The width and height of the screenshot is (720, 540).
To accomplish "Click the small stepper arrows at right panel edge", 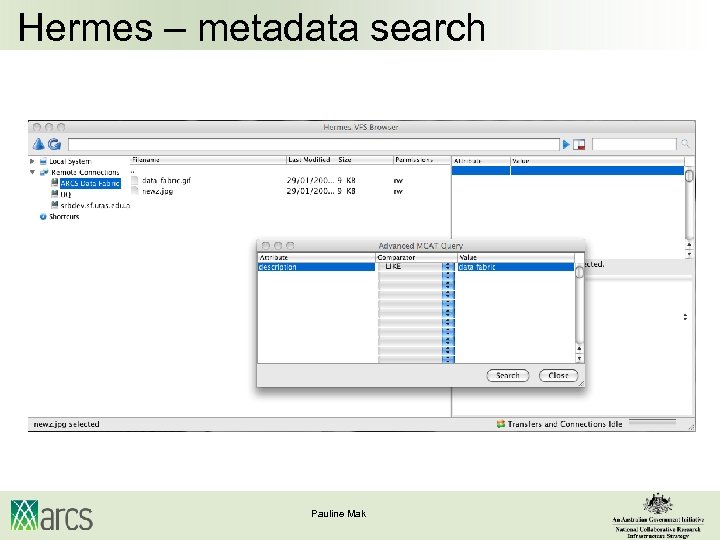I will [685, 317].
